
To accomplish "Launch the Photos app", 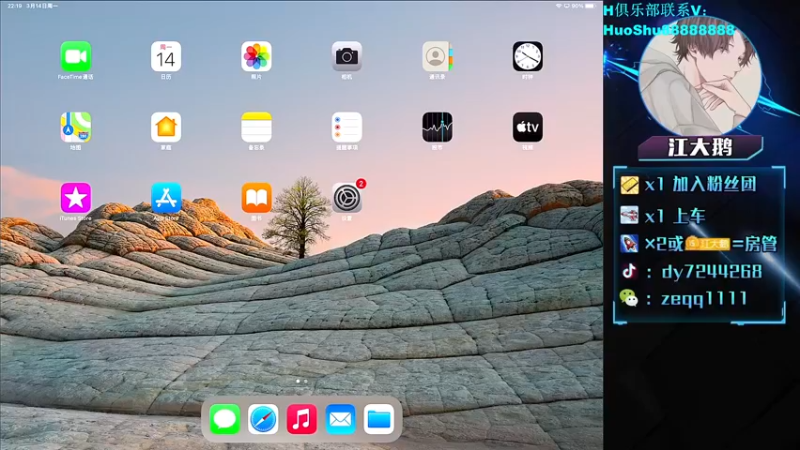I will point(256,56).
